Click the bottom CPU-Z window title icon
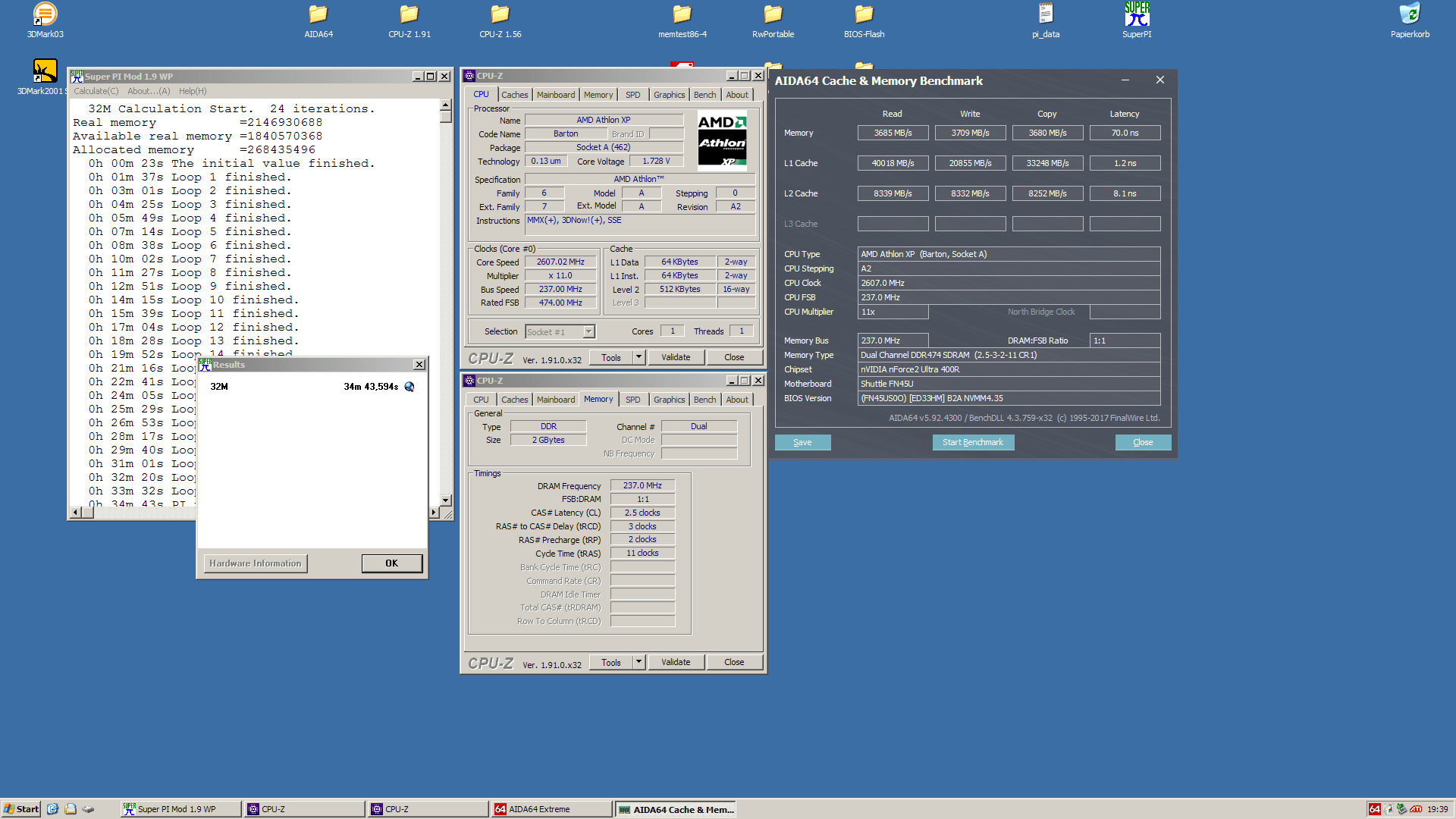 (x=469, y=381)
